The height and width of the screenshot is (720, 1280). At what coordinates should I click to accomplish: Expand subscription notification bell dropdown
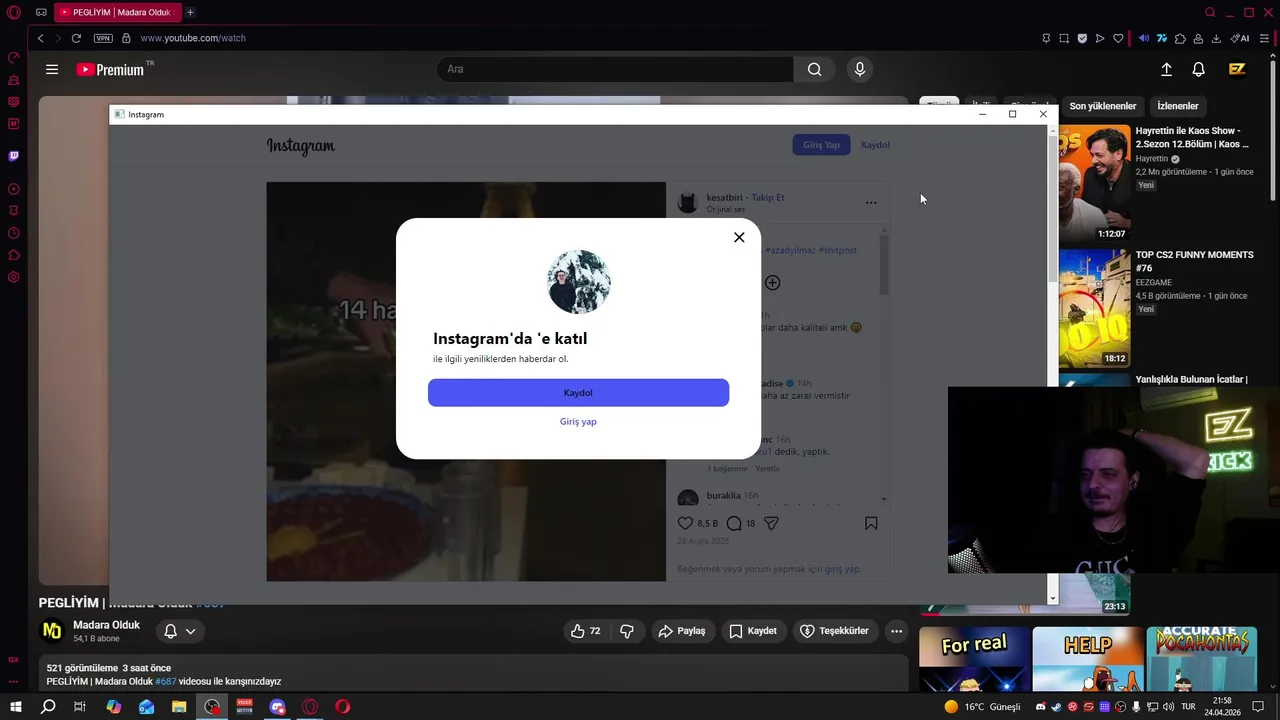coord(180,631)
